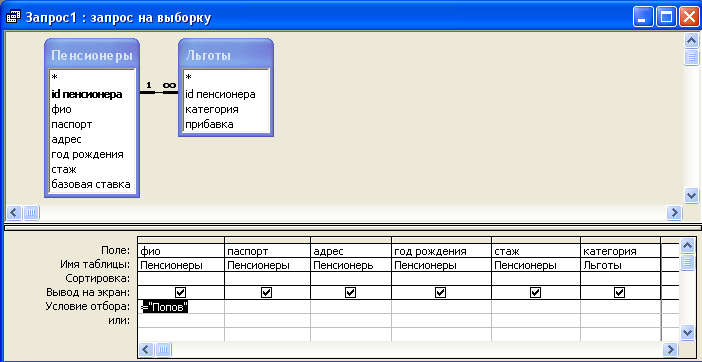
Task: Click the паспорт cell in Поле row
Action: click(x=267, y=251)
